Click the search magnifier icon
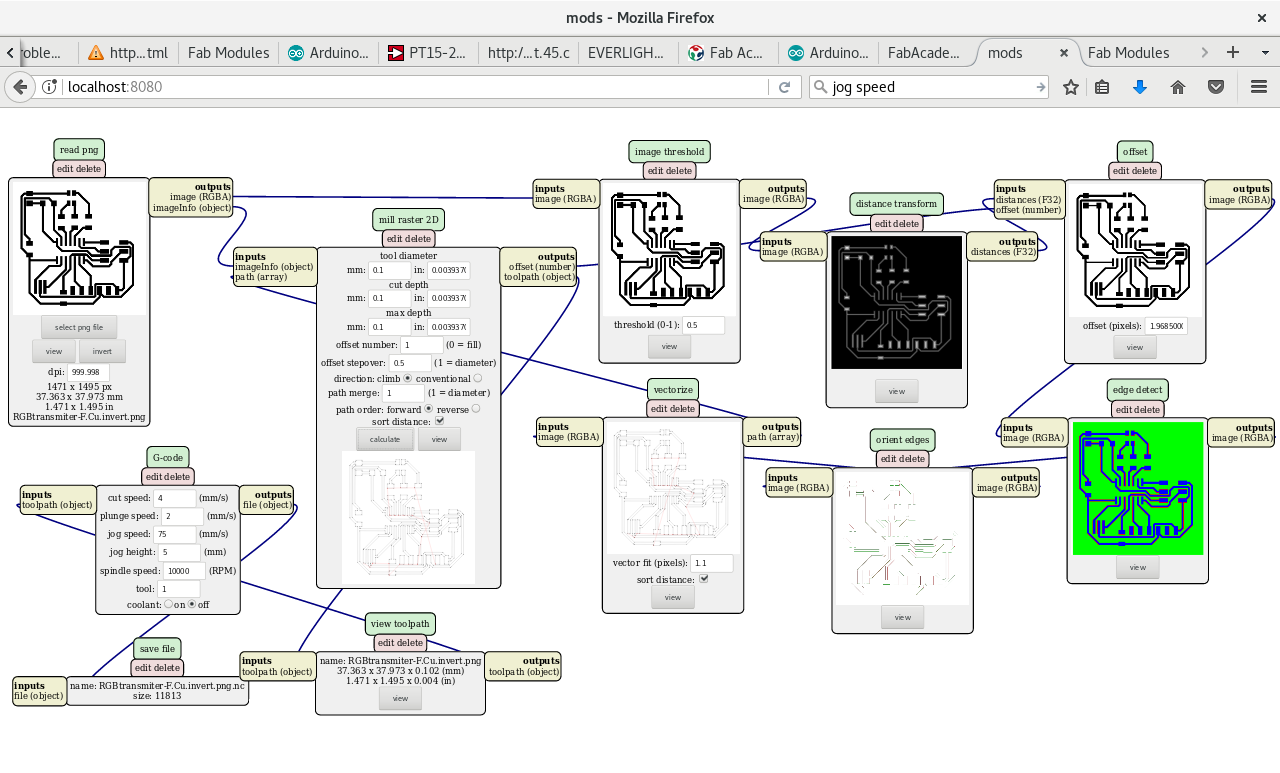This screenshot has width=1280, height=773. (x=821, y=87)
